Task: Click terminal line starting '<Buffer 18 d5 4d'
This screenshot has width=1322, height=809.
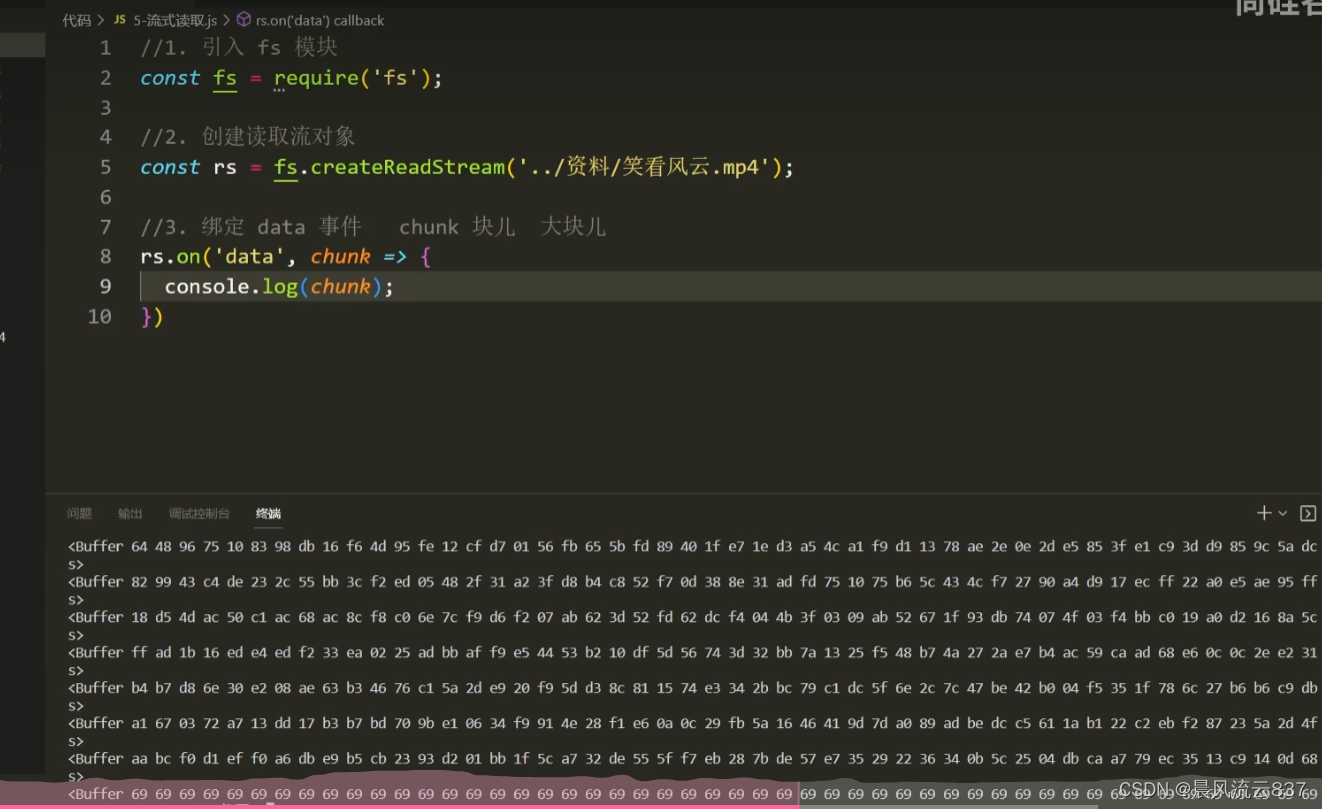Action: click(693, 617)
